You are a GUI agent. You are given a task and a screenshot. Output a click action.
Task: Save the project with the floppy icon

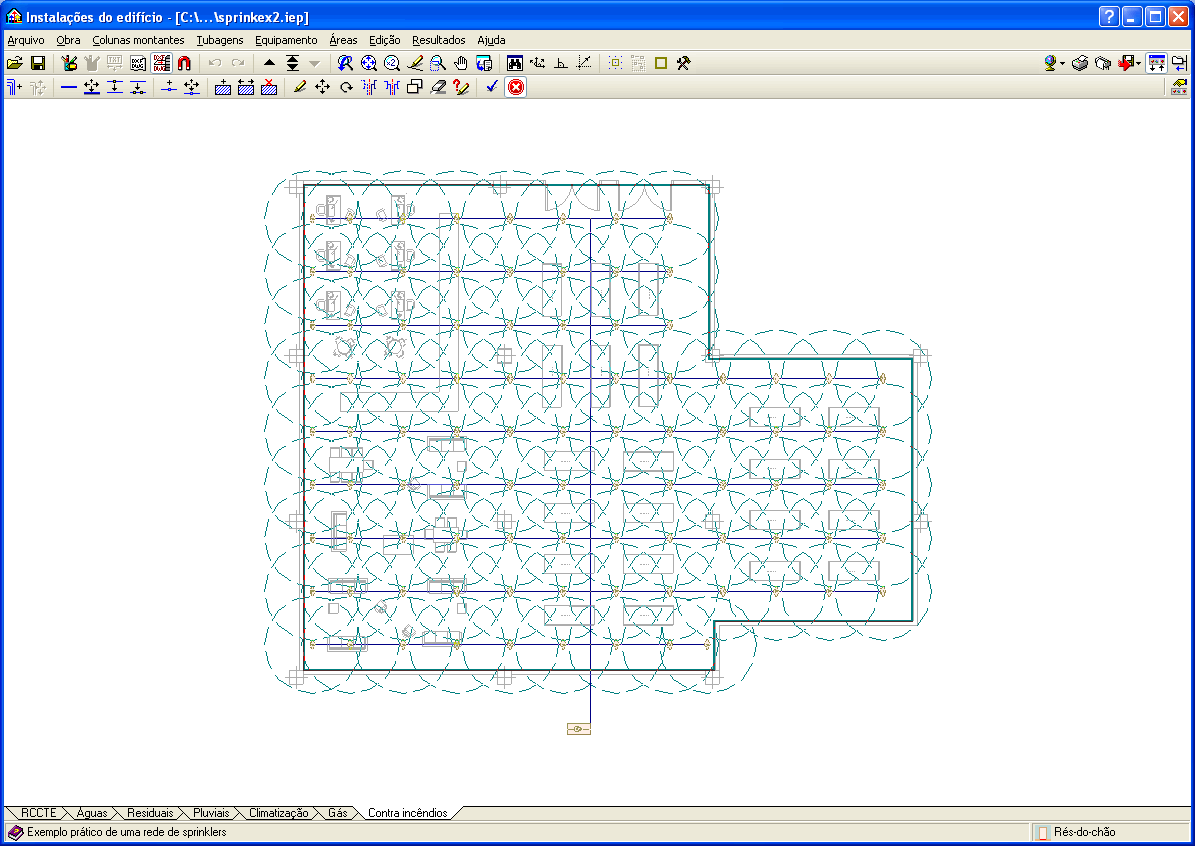coord(37,63)
